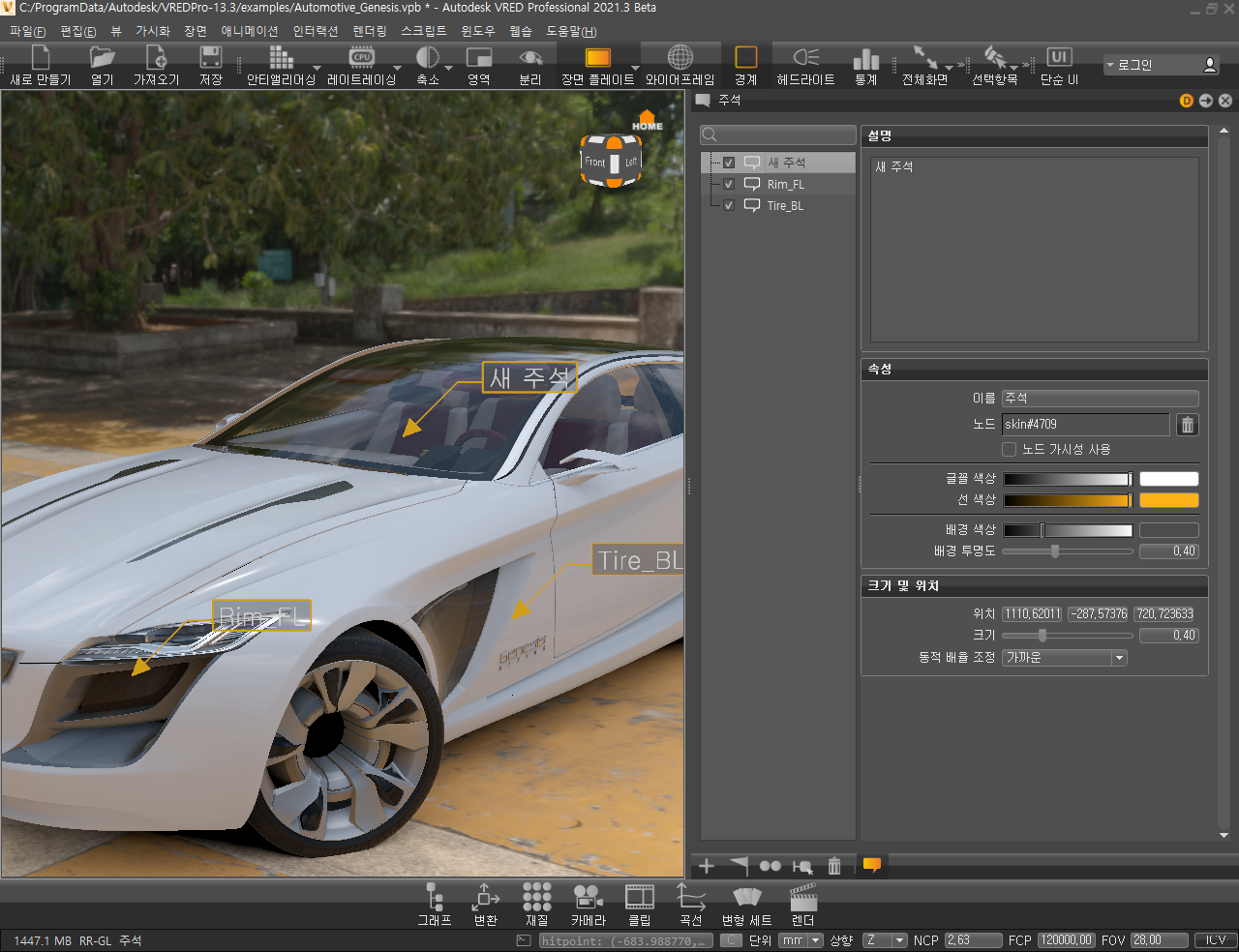
Task: Select Tire_BL in annotation list
Action: 785,205
